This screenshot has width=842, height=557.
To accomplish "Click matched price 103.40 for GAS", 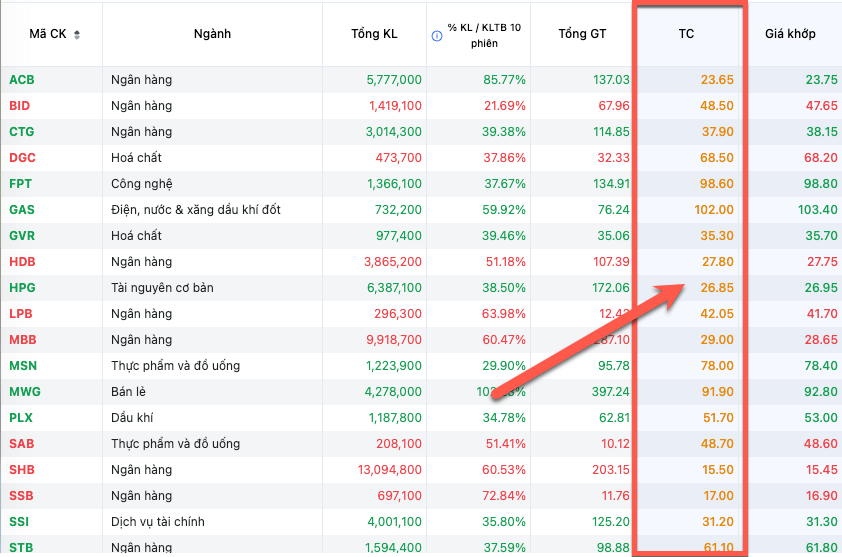I will coord(817,209).
